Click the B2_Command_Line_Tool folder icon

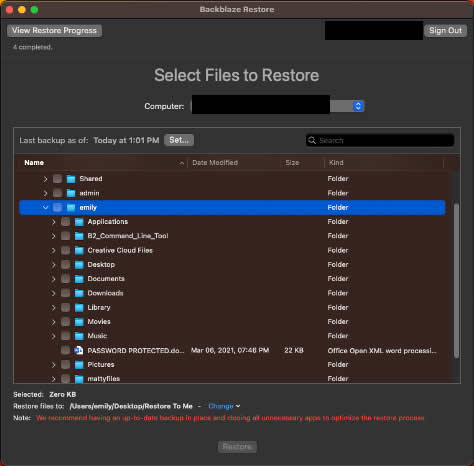click(x=79, y=236)
